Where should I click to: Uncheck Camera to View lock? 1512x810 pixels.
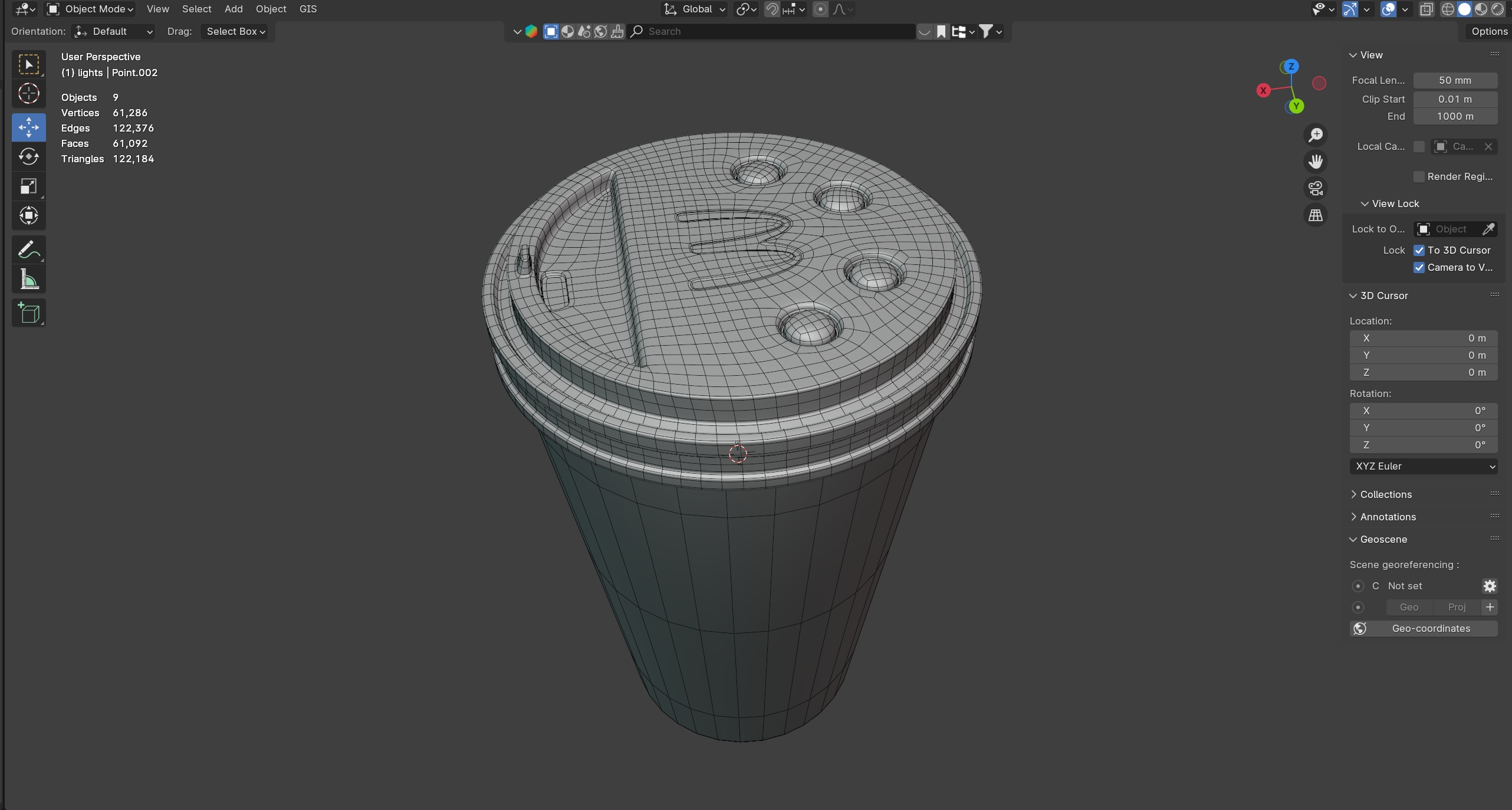pyautogui.click(x=1419, y=267)
